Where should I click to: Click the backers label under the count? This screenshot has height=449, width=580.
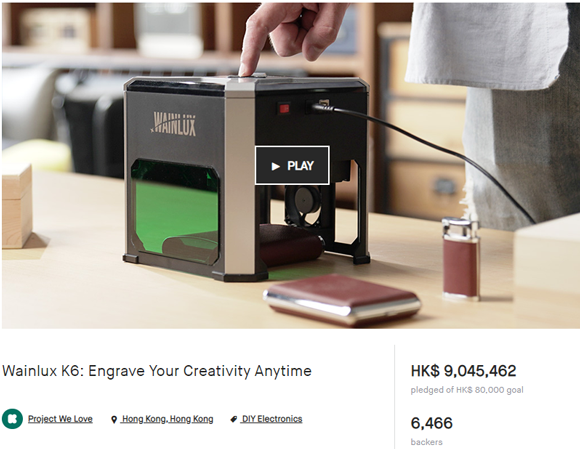coord(426,442)
